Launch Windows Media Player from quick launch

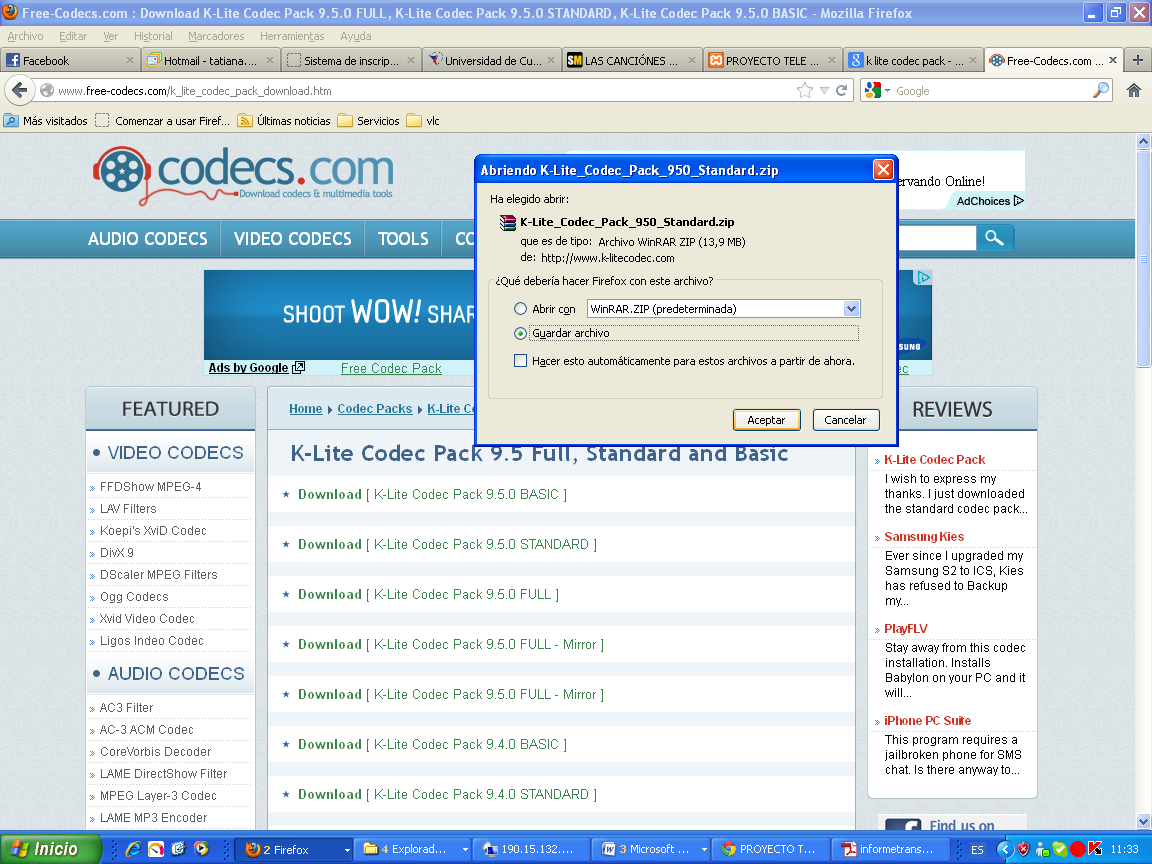[x=201, y=849]
